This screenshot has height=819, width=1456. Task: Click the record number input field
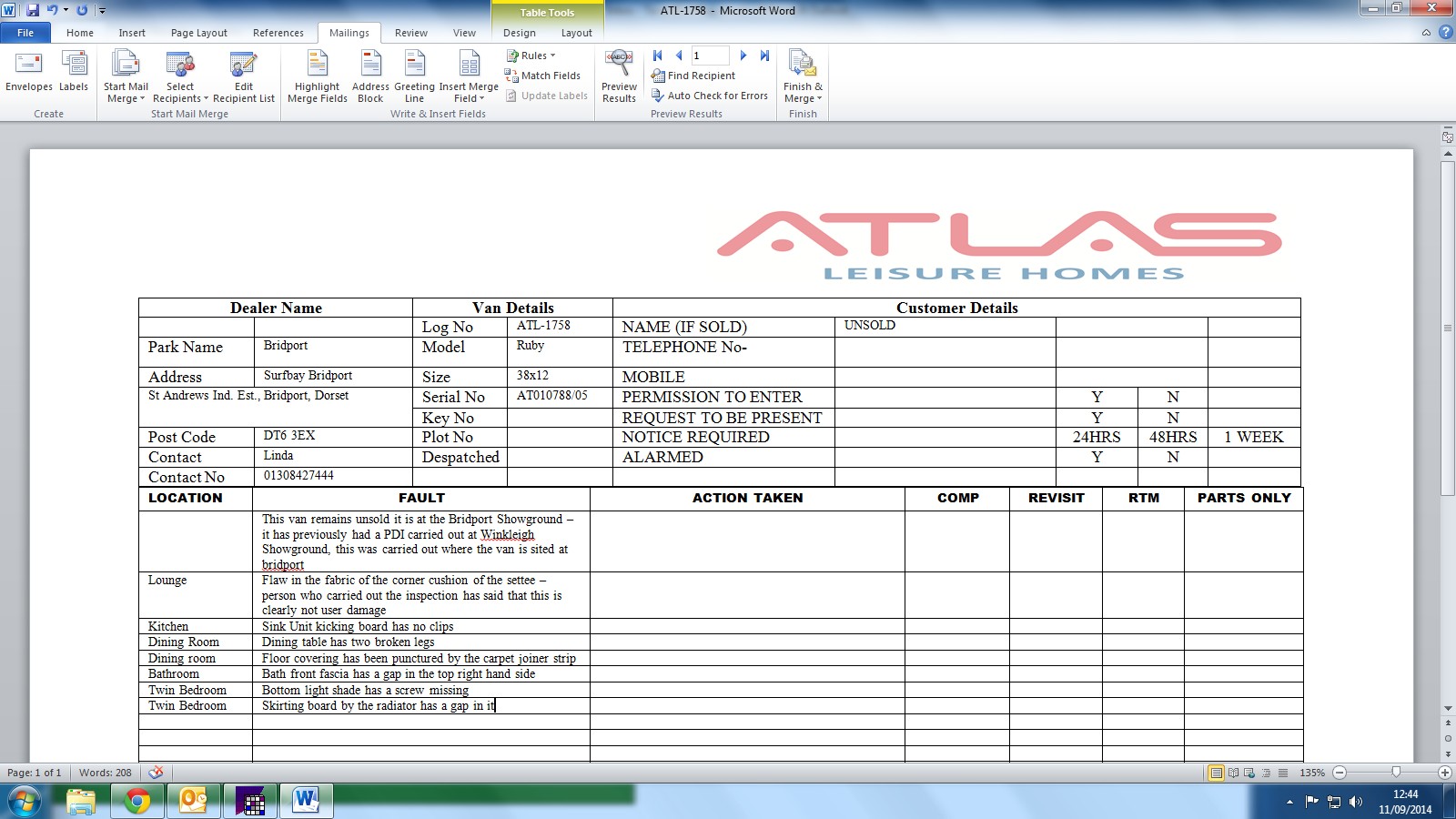coord(710,56)
